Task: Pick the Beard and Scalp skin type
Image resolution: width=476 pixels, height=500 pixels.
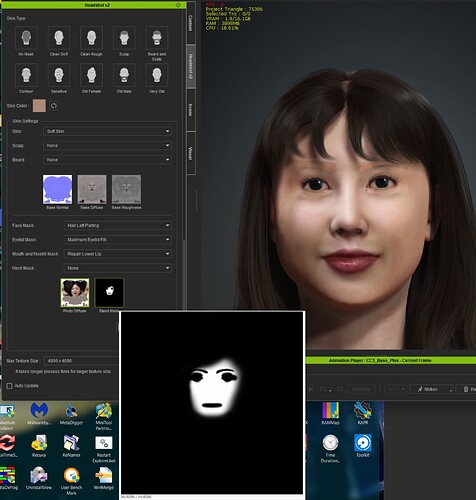Action: coord(157,38)
